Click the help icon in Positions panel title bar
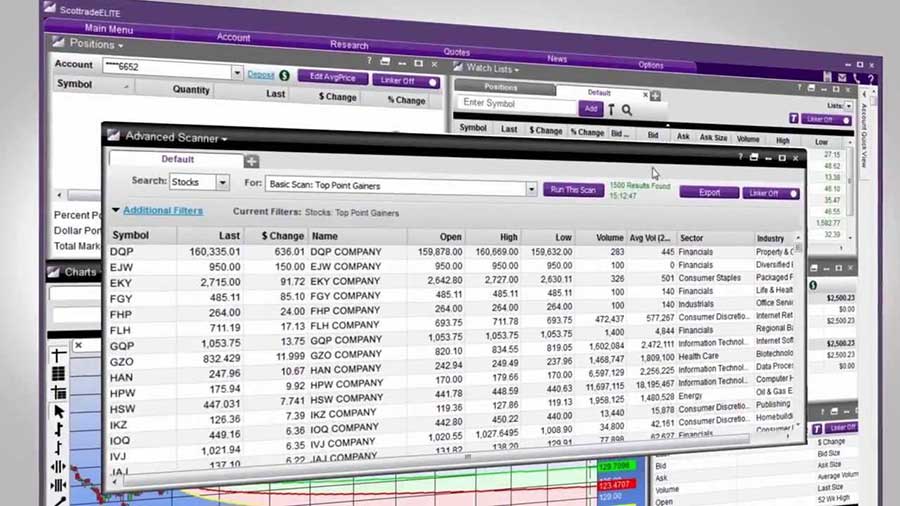900x506 pixels. coord(370,60)
